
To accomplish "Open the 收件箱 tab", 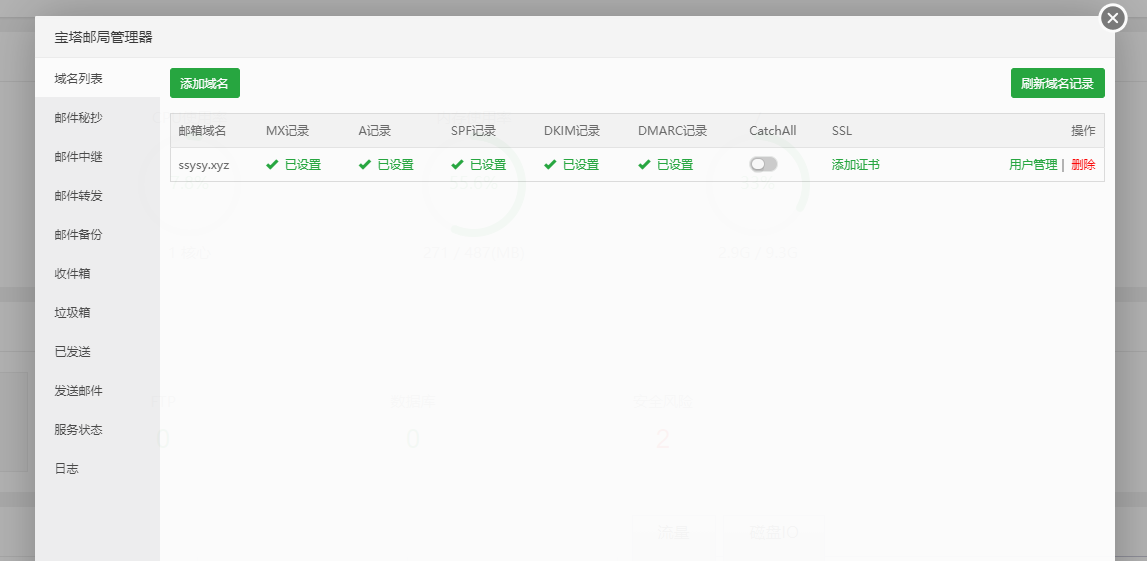I will pos(97,274).
